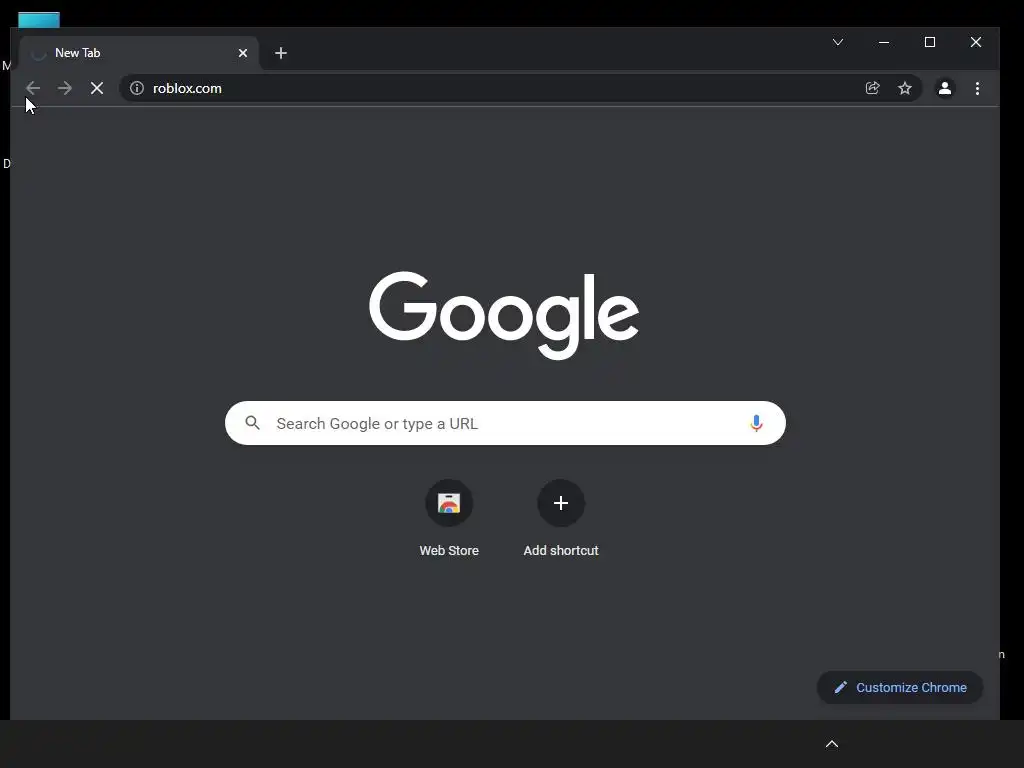Viewport: 1024px width, 768px height.
Task: Open the Chrome profile avatar menu
Action: [x=944, y=88]
